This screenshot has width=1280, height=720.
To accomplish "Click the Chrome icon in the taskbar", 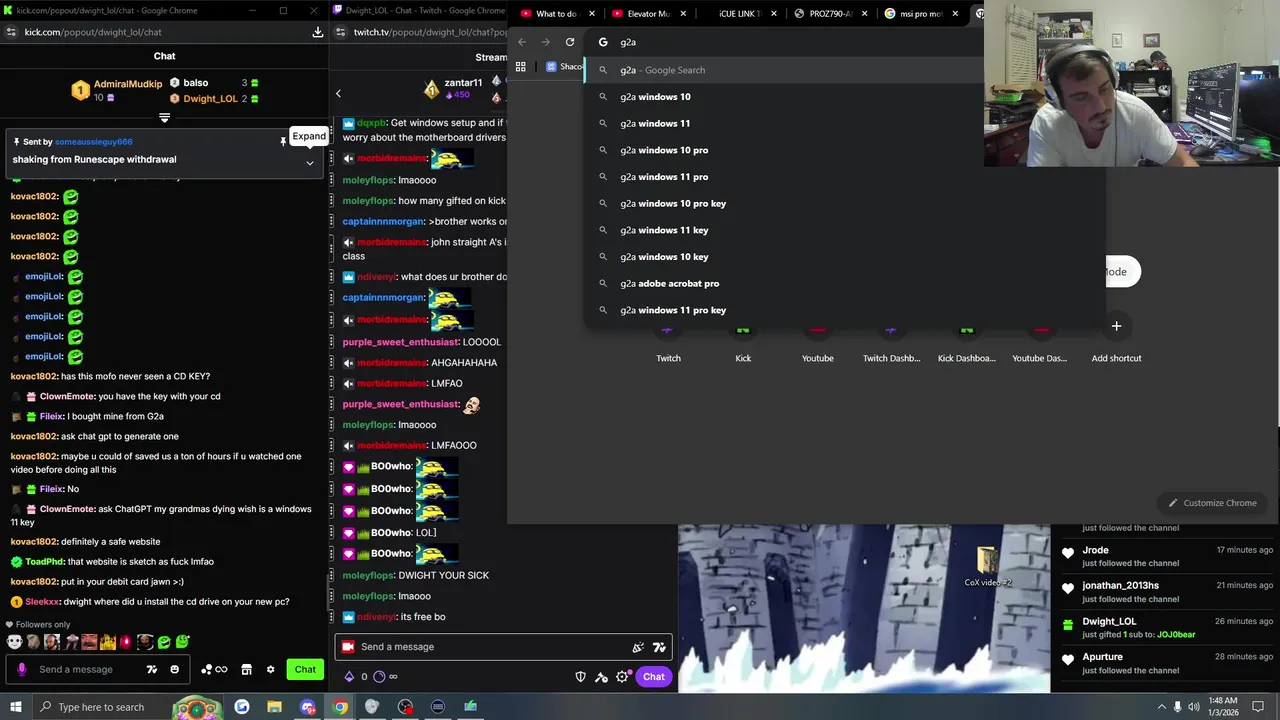I will click(x=340, y=707).
